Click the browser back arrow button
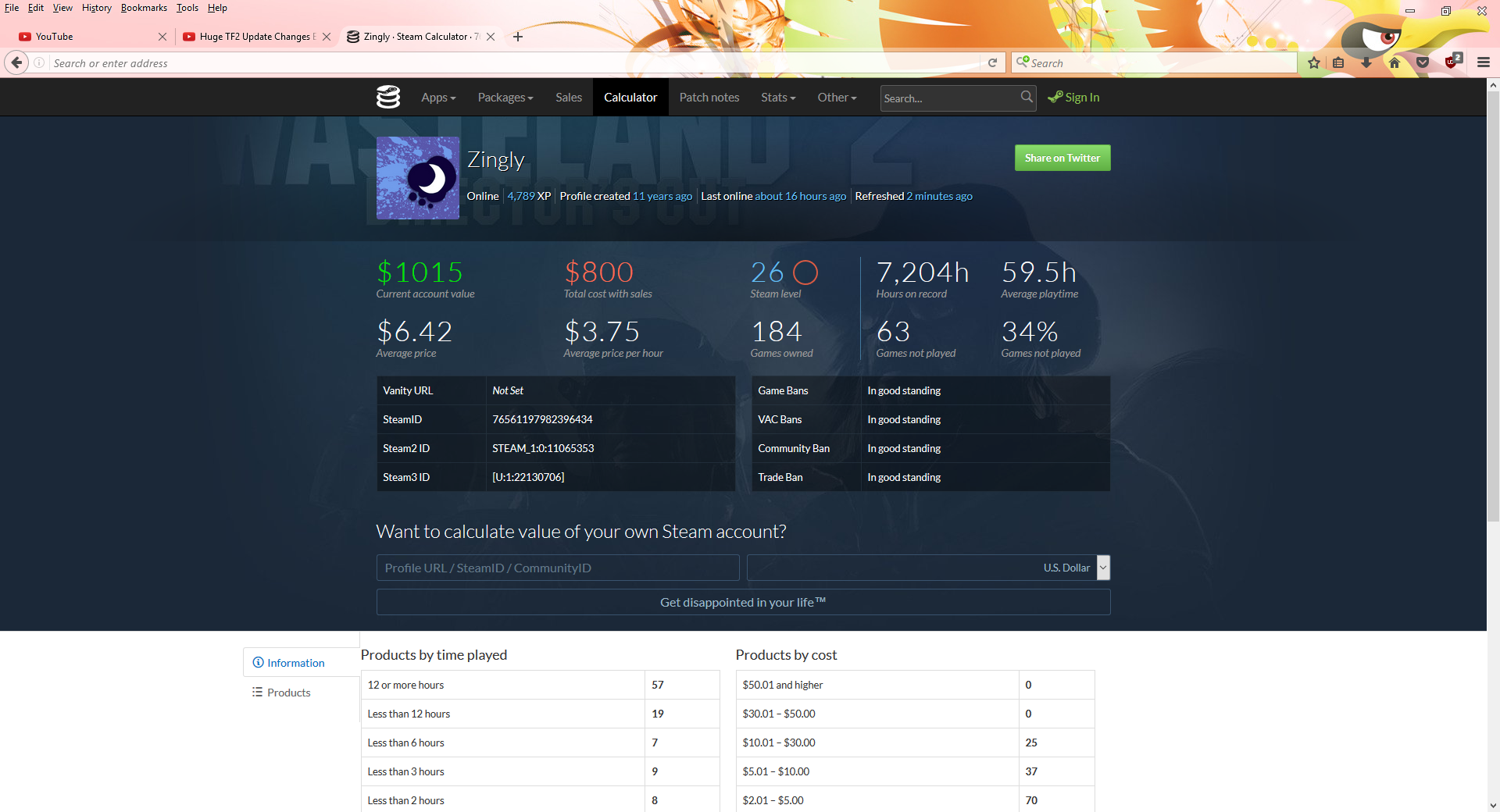 [x=16, y=63]
